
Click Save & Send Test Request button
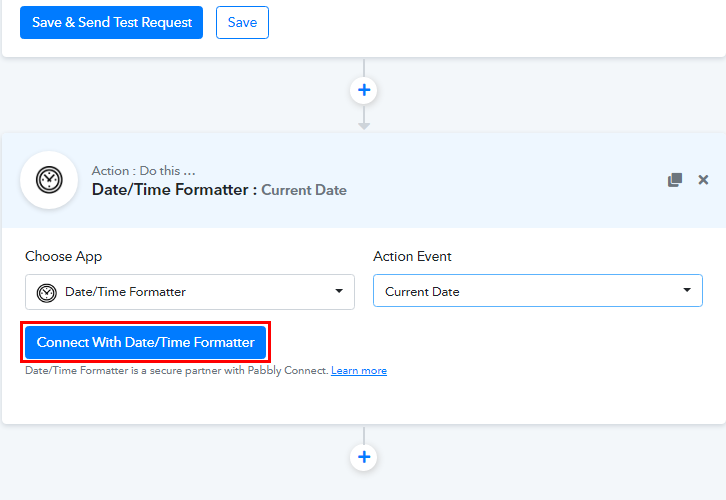[x=111, y=22]
